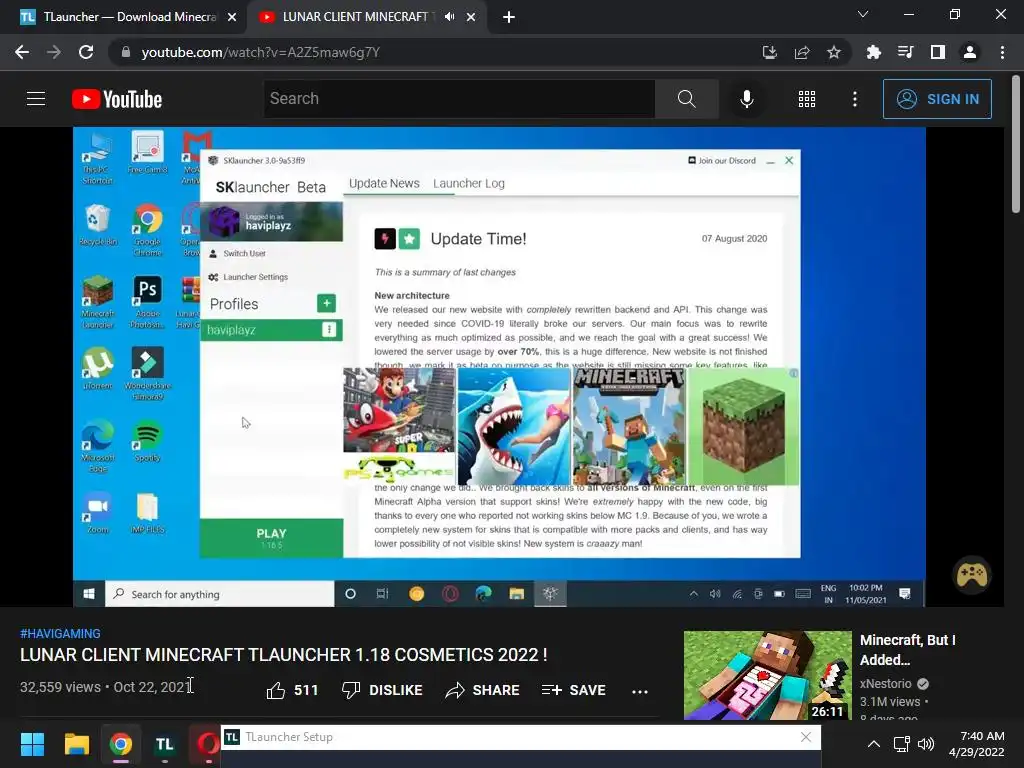Open the YouTube apps grid
This screenshot has height=768, width=1024.
pos(807,99)
